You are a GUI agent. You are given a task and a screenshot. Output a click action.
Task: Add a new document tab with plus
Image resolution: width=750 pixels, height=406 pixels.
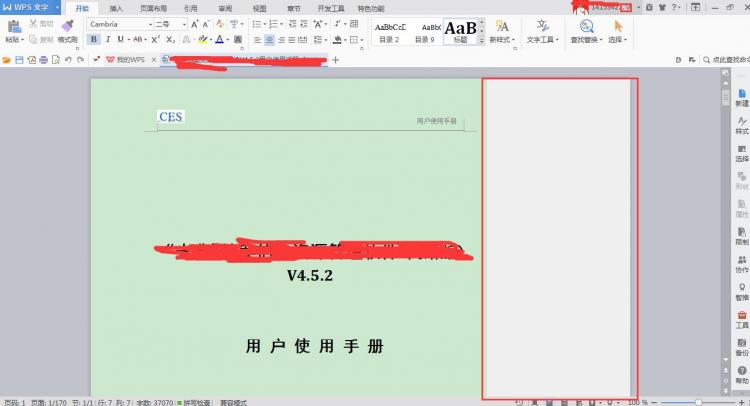pos(335,60)
